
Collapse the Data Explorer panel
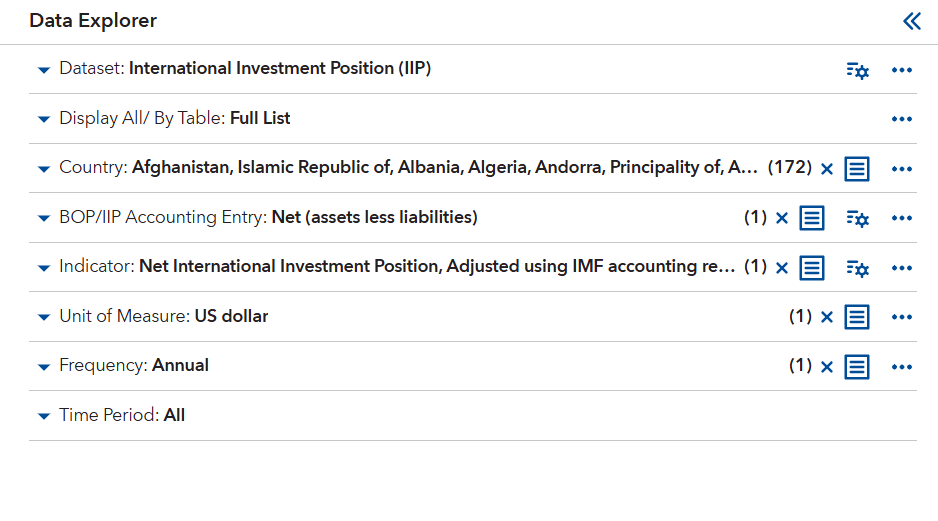(x=911, y=21)
